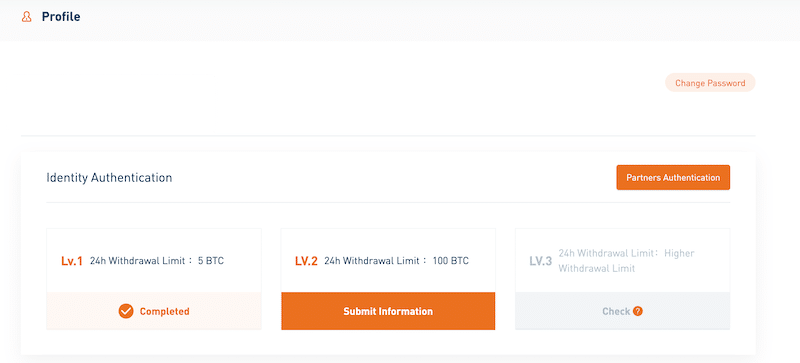Click the LV.3 card's 24h Withdrawal Limit label

coord(608,253)
